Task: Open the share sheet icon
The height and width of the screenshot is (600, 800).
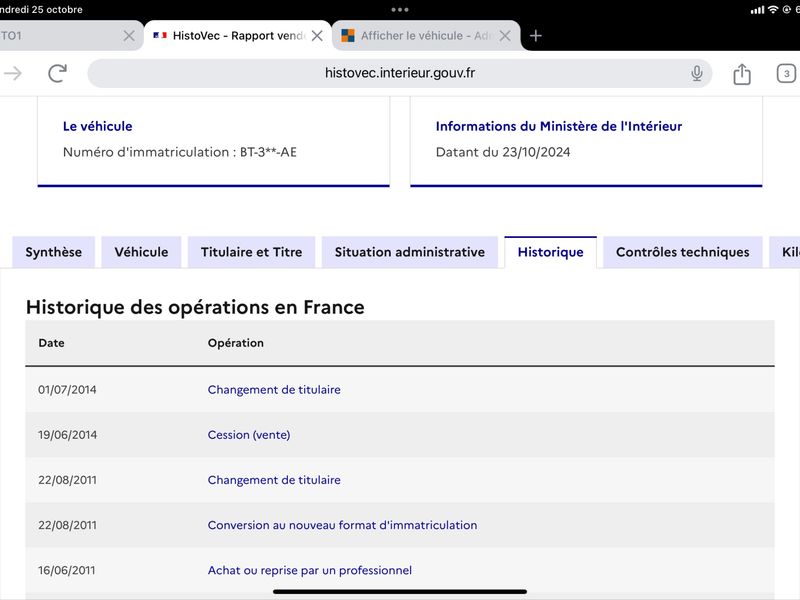Action: (741, 74)
